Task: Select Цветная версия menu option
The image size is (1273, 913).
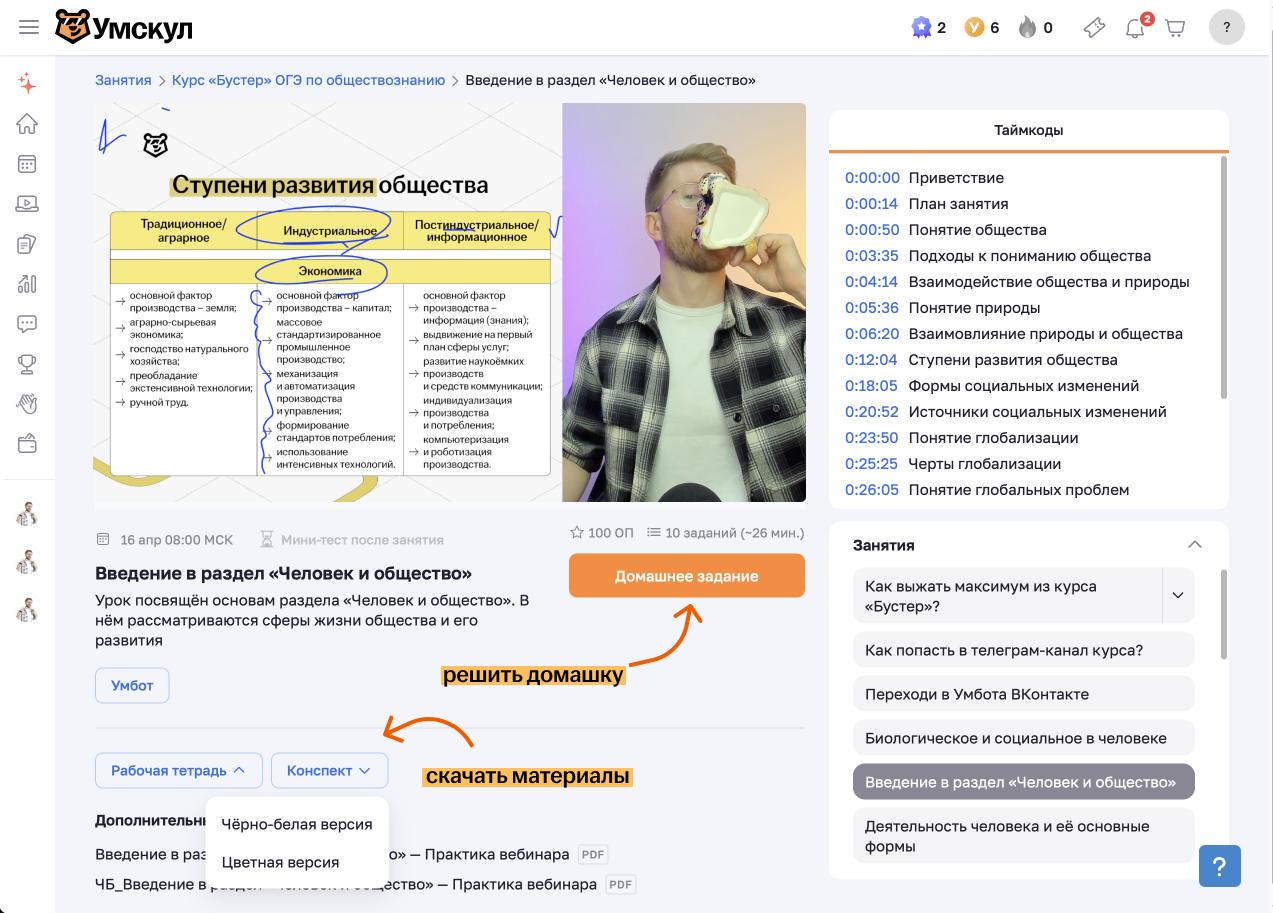Action: tap(281, 862)
